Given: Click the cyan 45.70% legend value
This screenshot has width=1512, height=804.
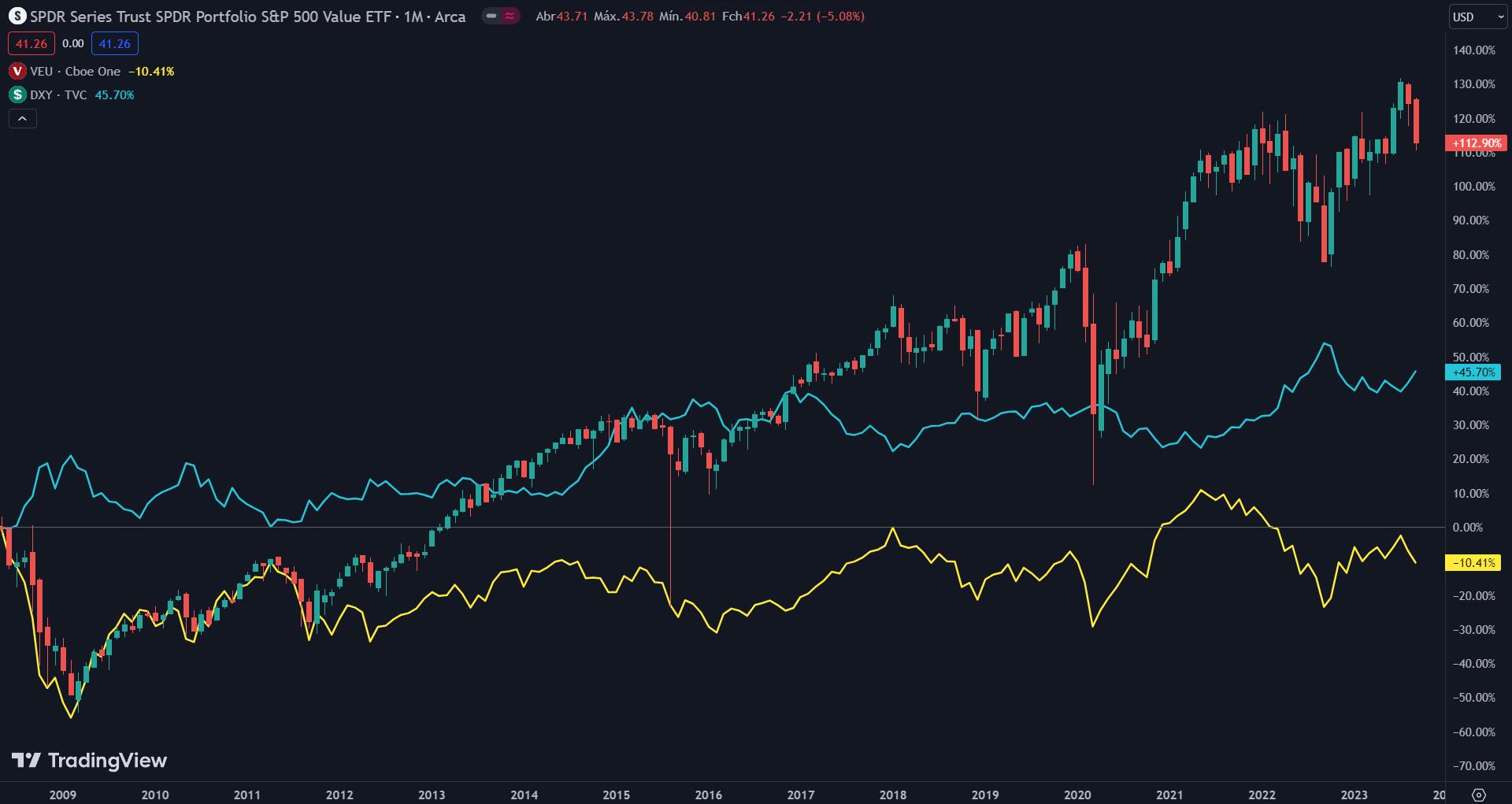Looking at the screenshot, I should [114, 94].
